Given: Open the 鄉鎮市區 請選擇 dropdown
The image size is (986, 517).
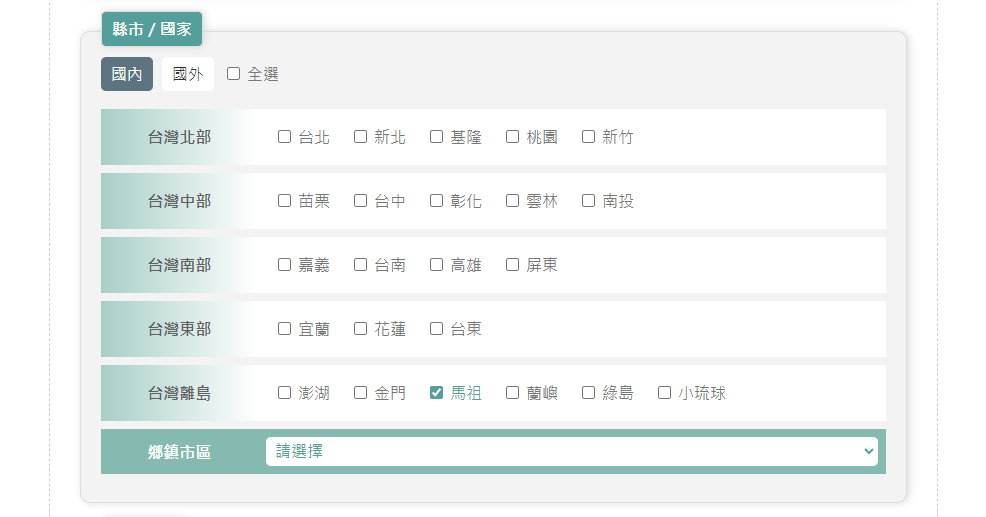Looking at the screenshot, I should 571,452.
